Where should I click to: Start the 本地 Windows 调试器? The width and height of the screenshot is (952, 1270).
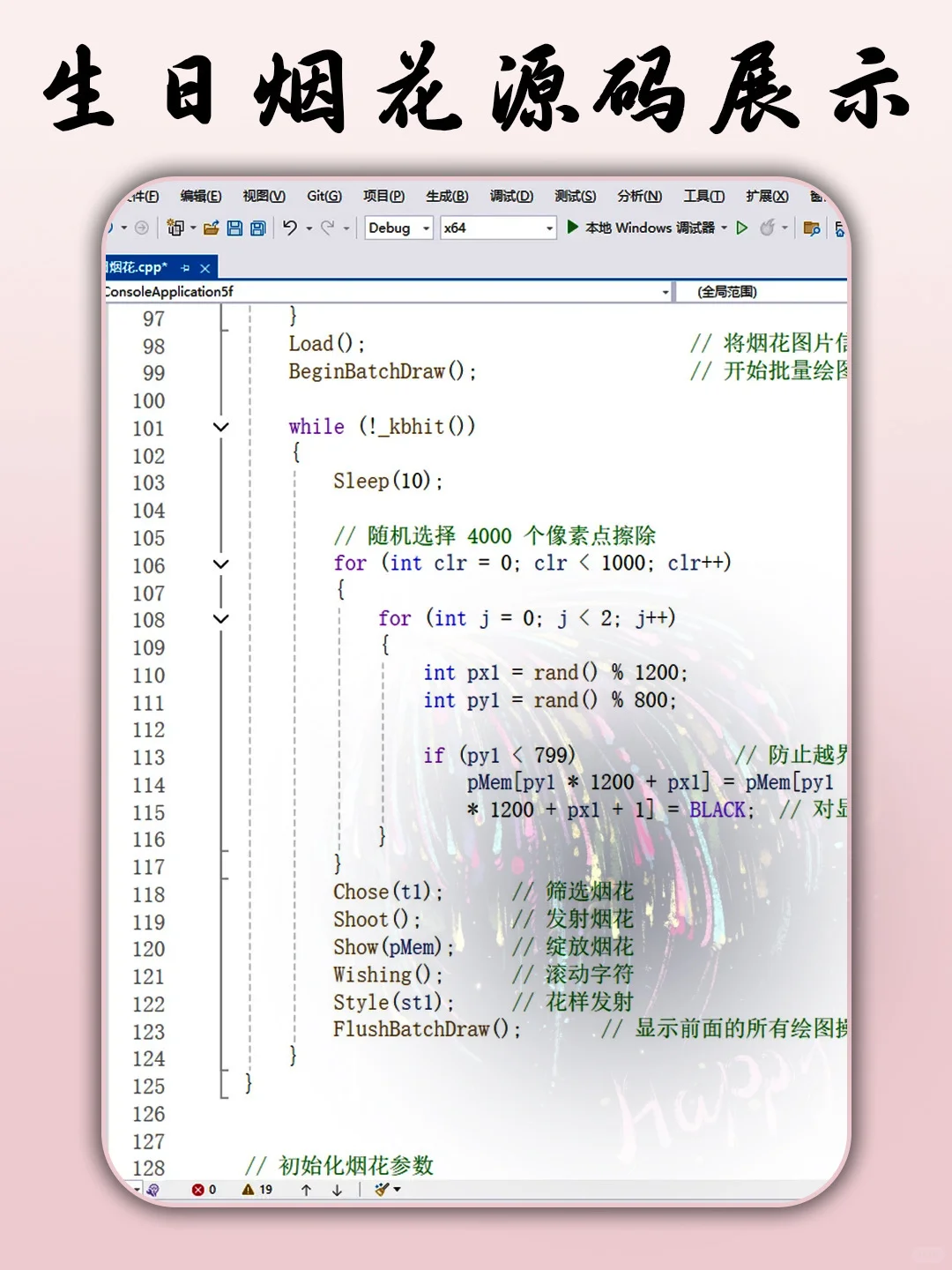coord(641,228)
